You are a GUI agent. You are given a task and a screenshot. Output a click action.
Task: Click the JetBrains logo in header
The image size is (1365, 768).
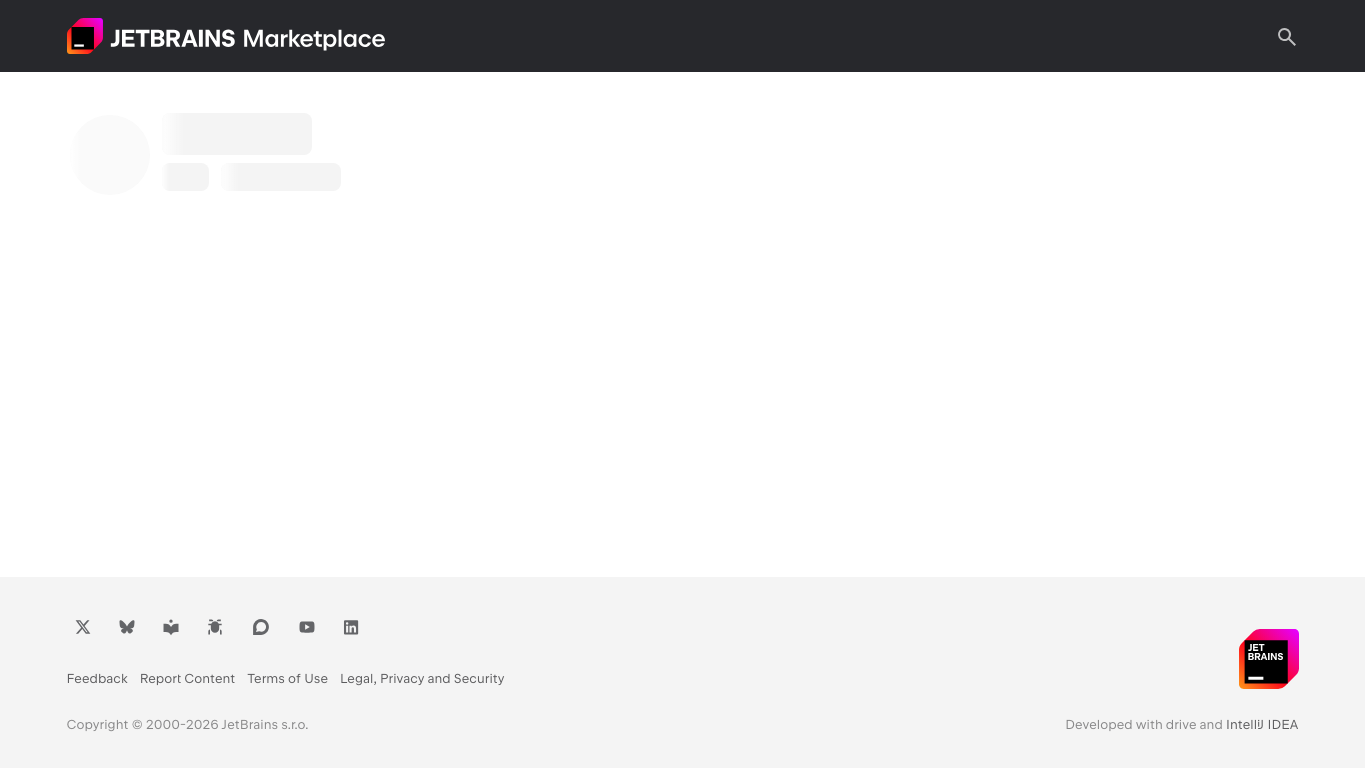coord(85,36)
